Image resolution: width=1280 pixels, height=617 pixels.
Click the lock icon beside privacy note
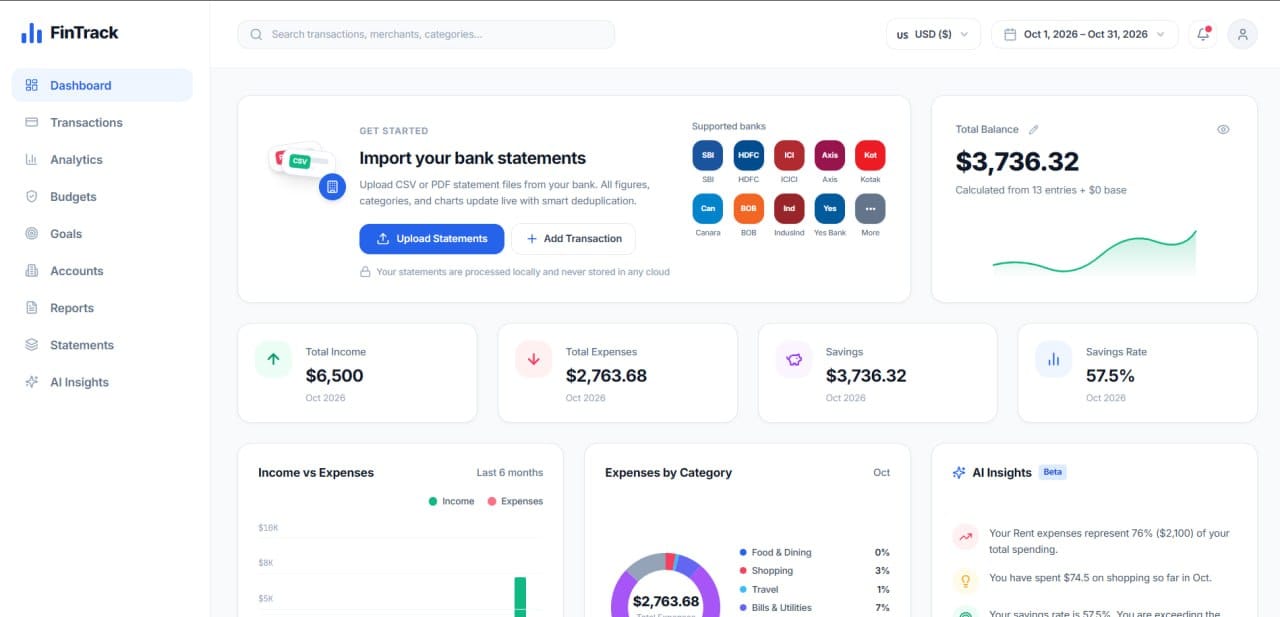pos(366,272)
